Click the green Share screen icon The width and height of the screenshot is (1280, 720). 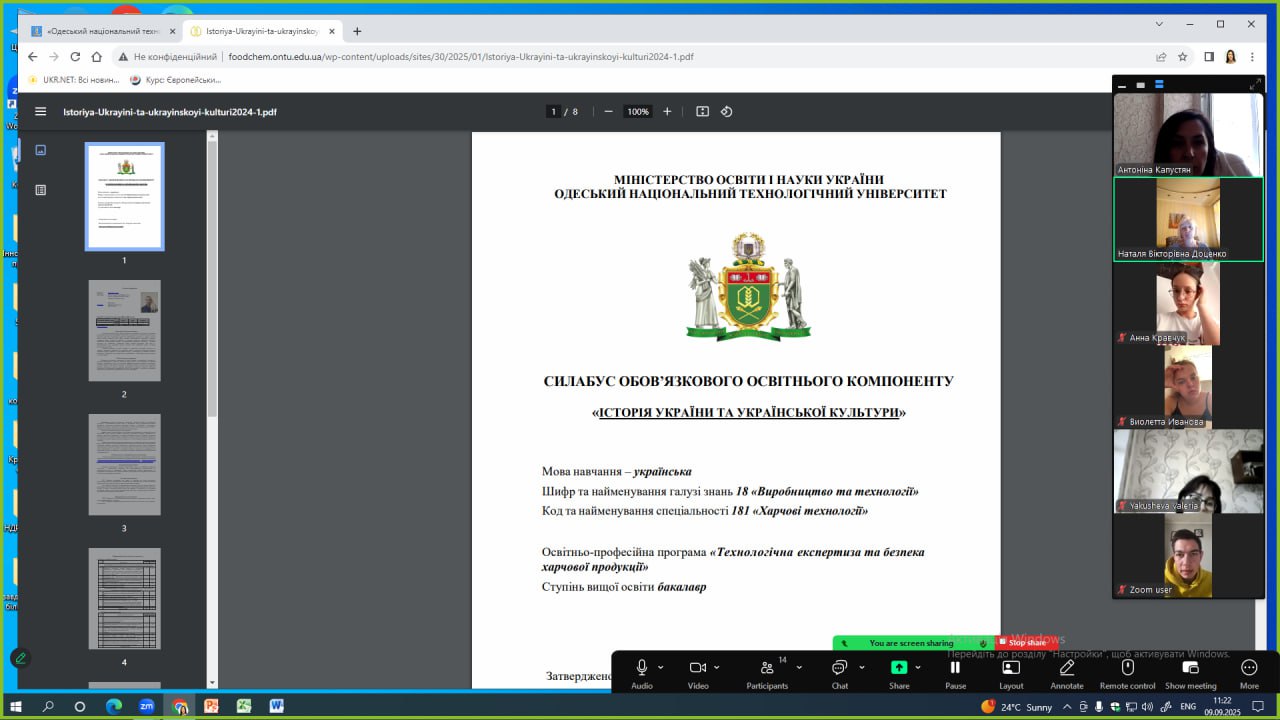pyautogui.click(x=899, y=667)
